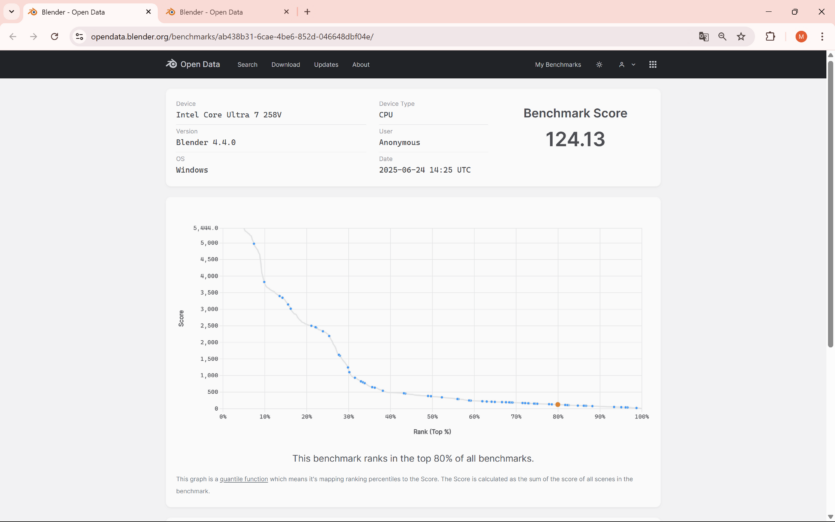The width and height of the screenshot is (835, 522).
Task: Close the first Blender - Open Data tab
Action: (x=148, y=12)
